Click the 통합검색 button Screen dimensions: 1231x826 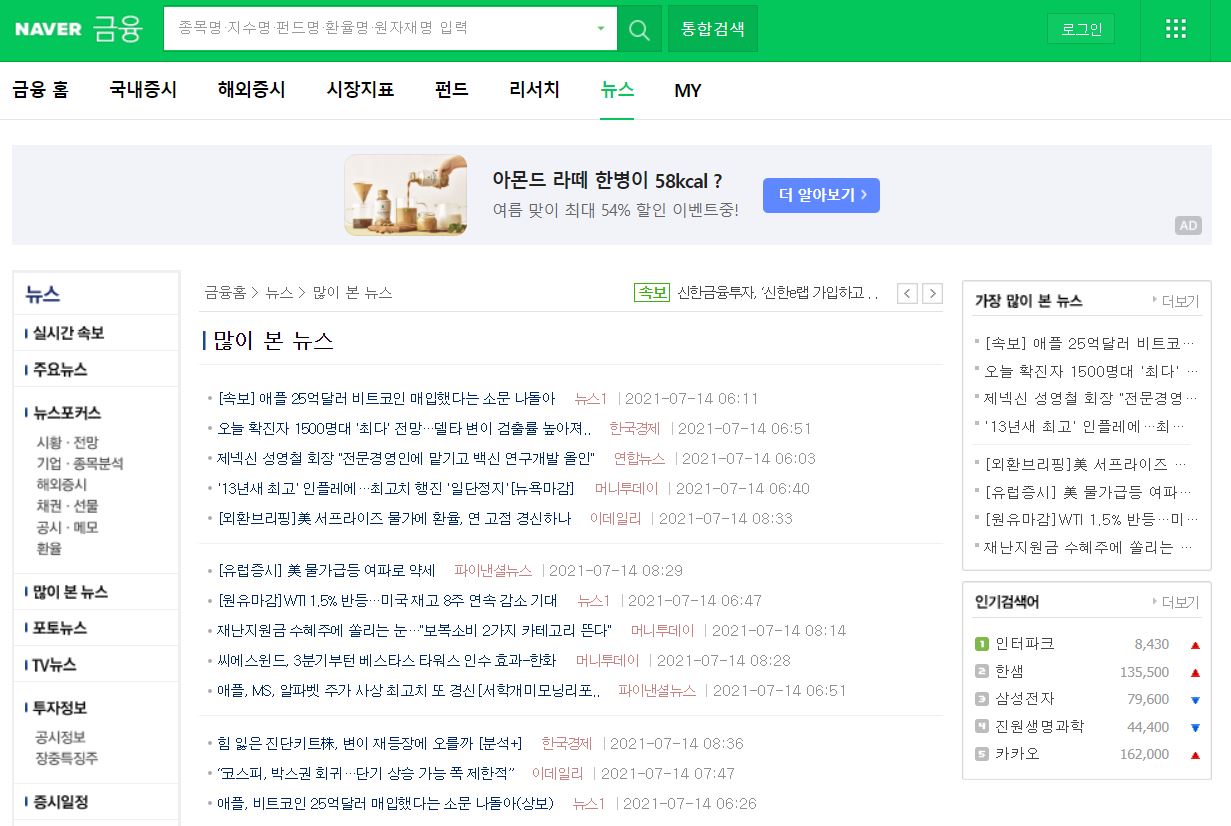(713, 29)
